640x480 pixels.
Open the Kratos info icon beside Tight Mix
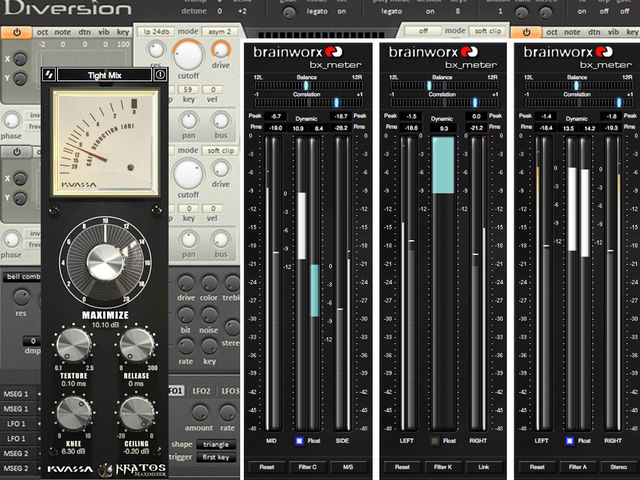click(160, 75)
